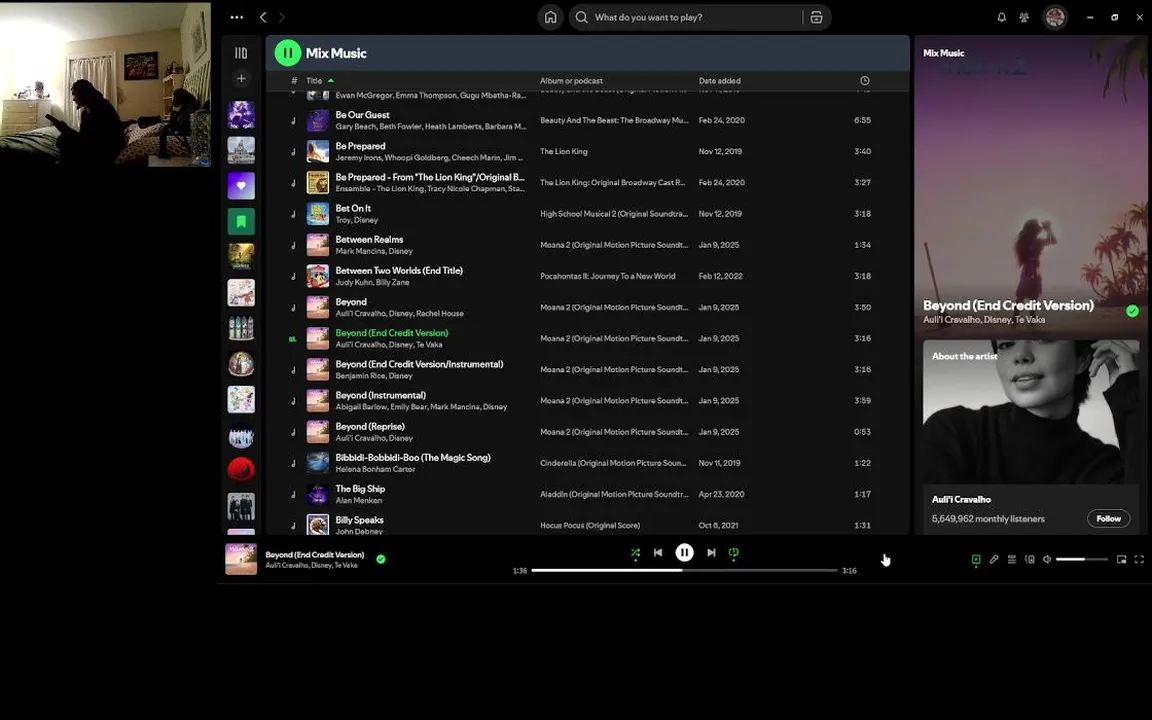Toggle shuffle in the player bar
The width and height of the screenshot is (1152, 720).
(636, 552)
